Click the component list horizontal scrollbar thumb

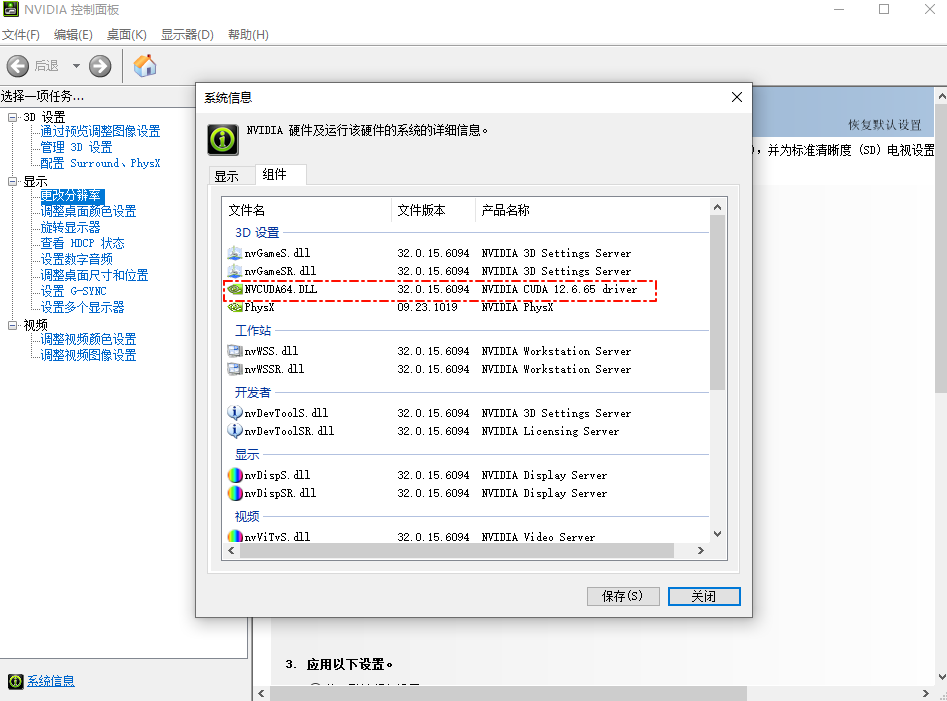point(457,551)
